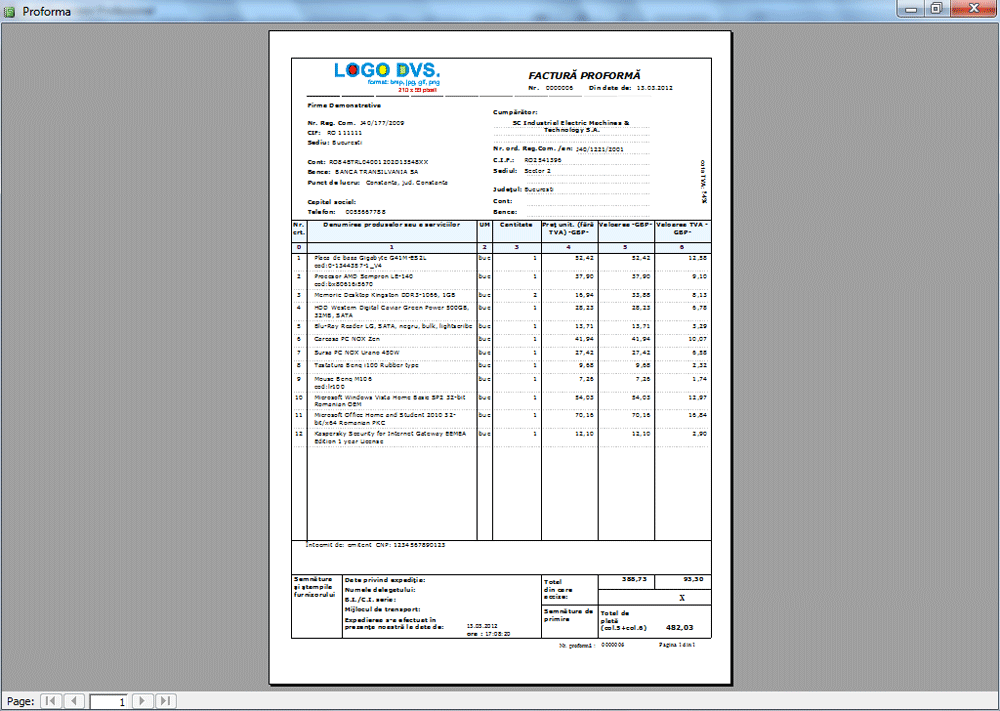
Task: Click the CNP 1234567890123 text
Action: [411, 545]
